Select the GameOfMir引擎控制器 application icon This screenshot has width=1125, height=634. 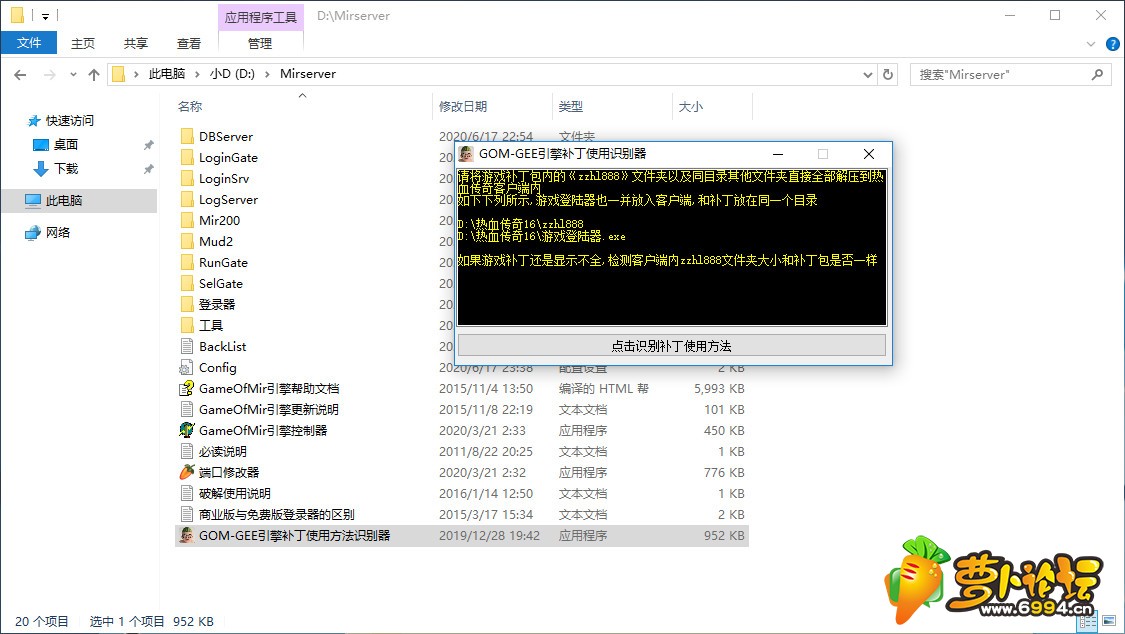point(187,430)
